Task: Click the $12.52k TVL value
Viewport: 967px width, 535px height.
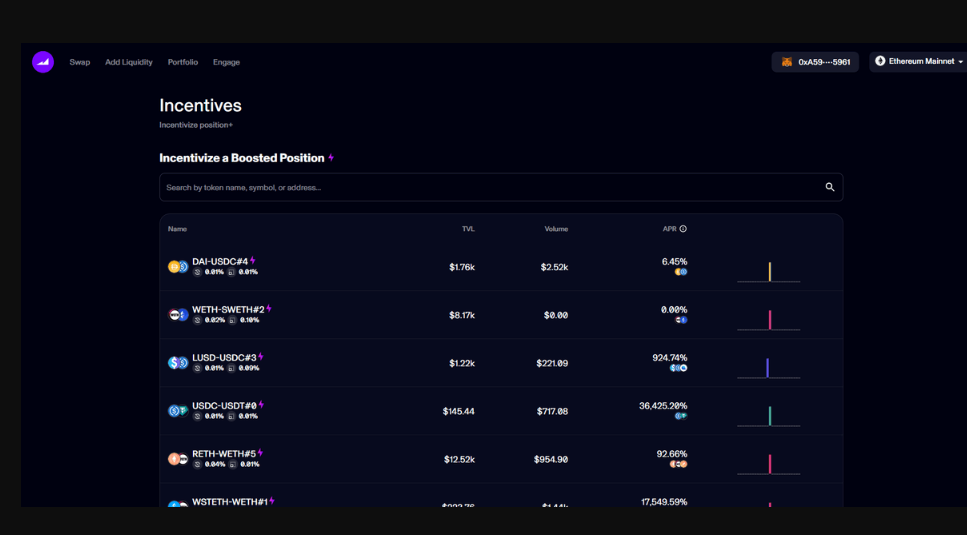Action: tap(459, 459)
